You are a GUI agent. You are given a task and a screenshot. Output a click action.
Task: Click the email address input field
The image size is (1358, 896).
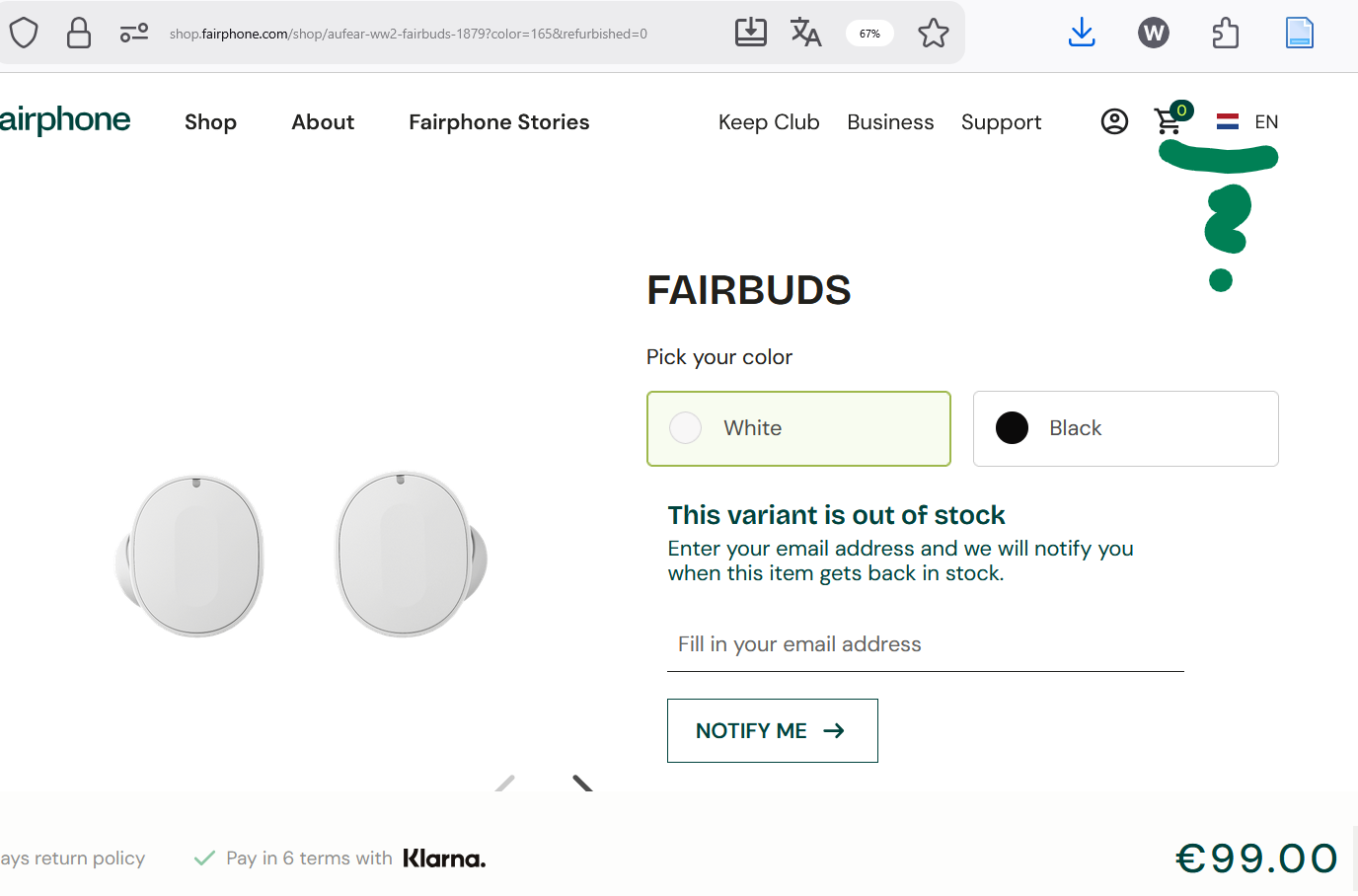tap(925, 644)
